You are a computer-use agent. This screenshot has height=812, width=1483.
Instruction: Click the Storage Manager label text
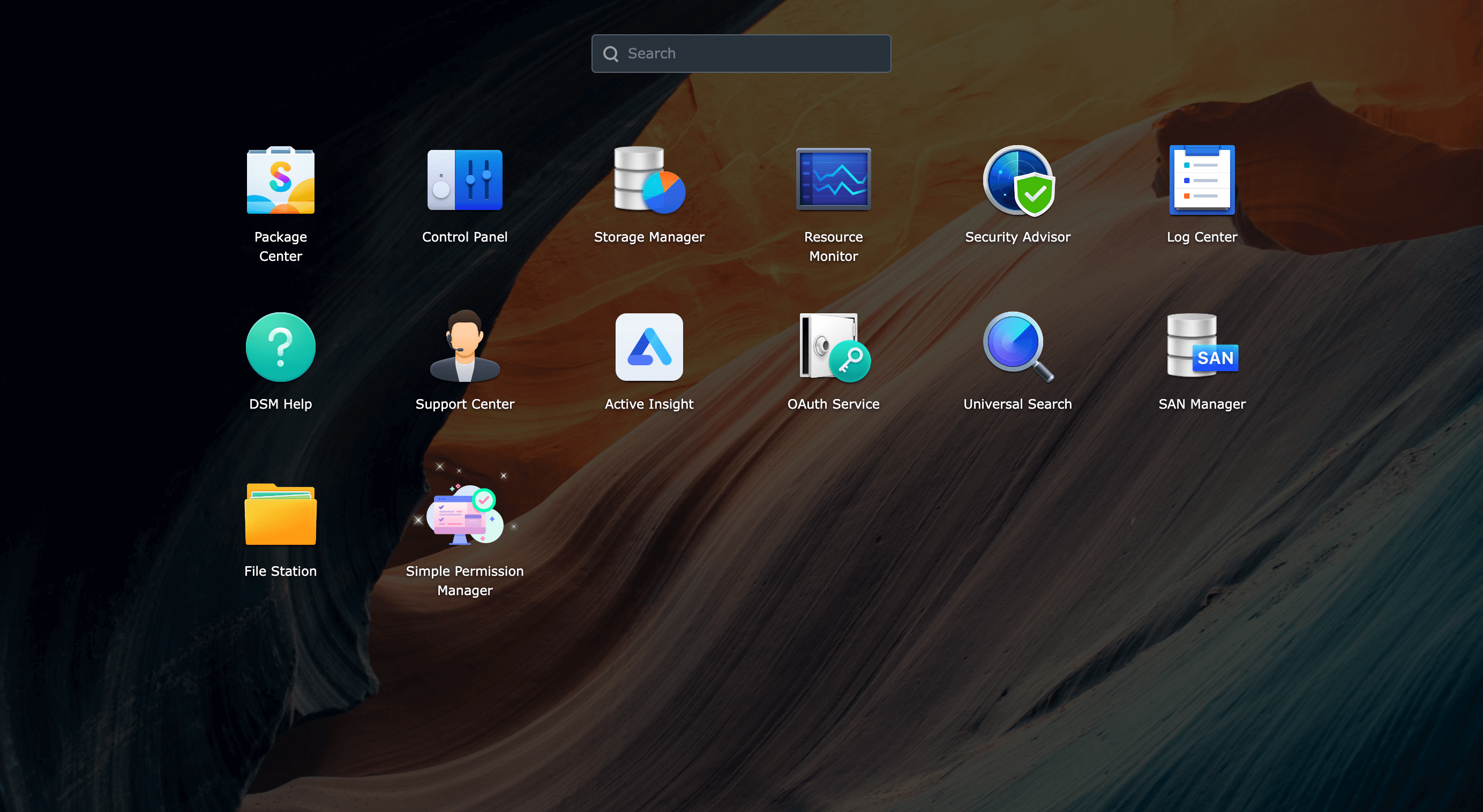pos(649,237)
